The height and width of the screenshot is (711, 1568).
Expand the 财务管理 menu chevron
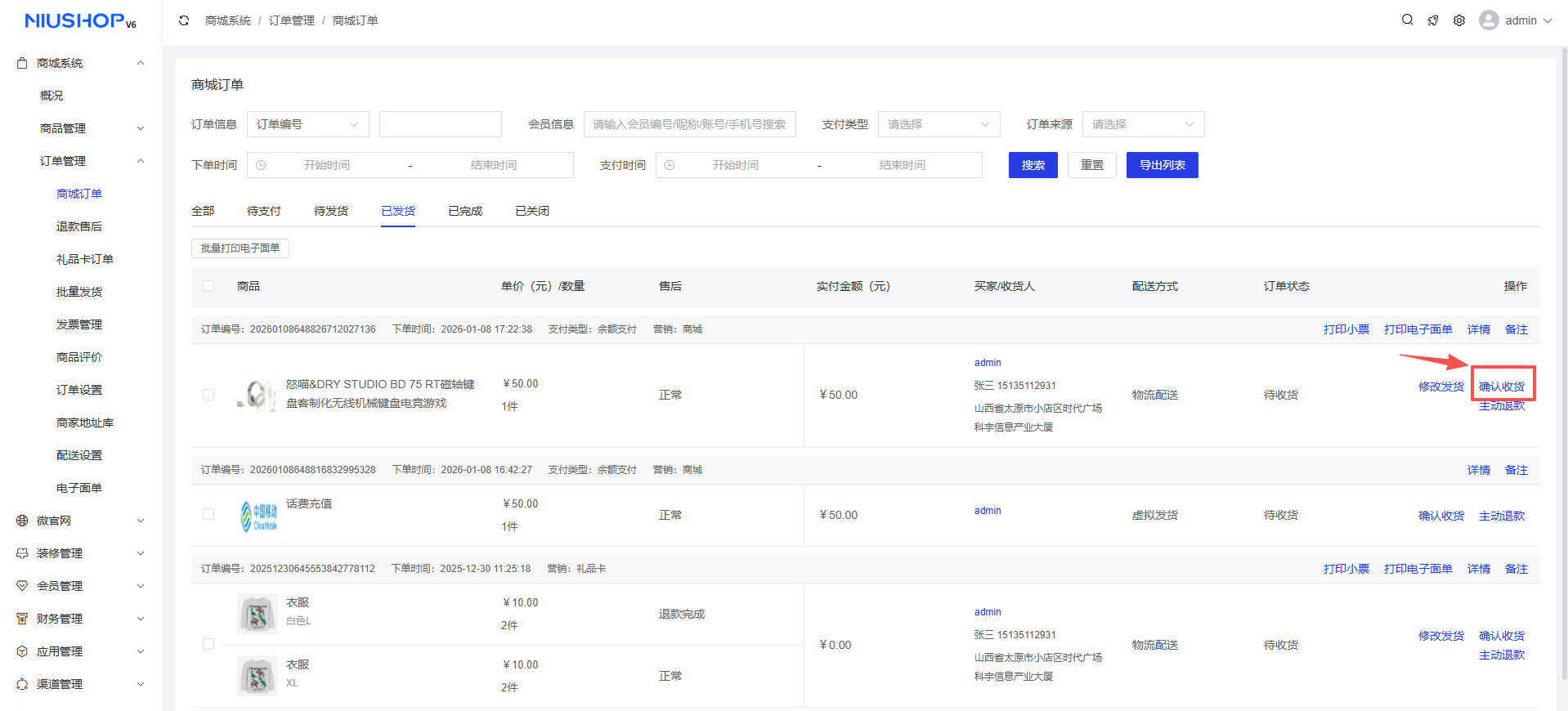[141, 619]
